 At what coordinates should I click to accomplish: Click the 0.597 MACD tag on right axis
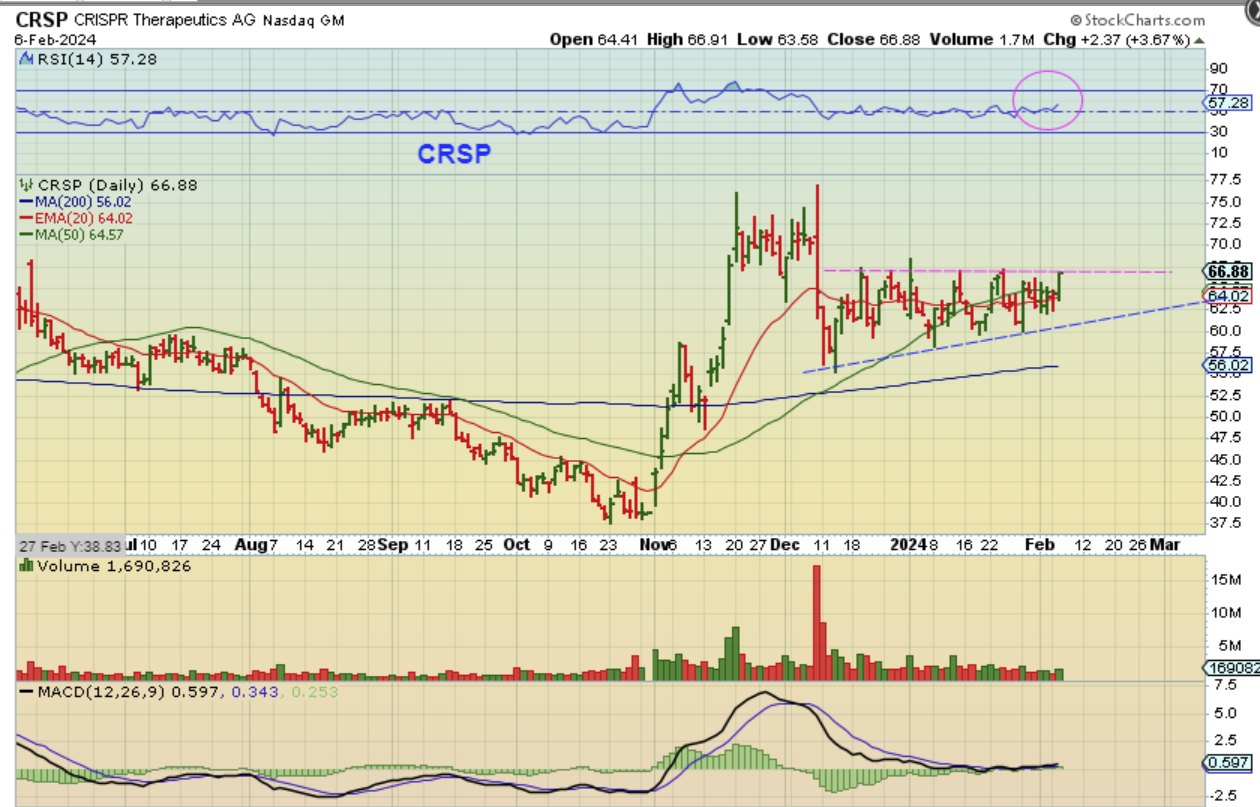point(1228,764)
